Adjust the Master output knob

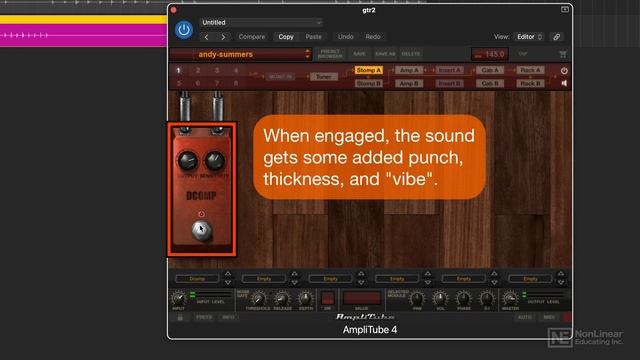[510, 299]
